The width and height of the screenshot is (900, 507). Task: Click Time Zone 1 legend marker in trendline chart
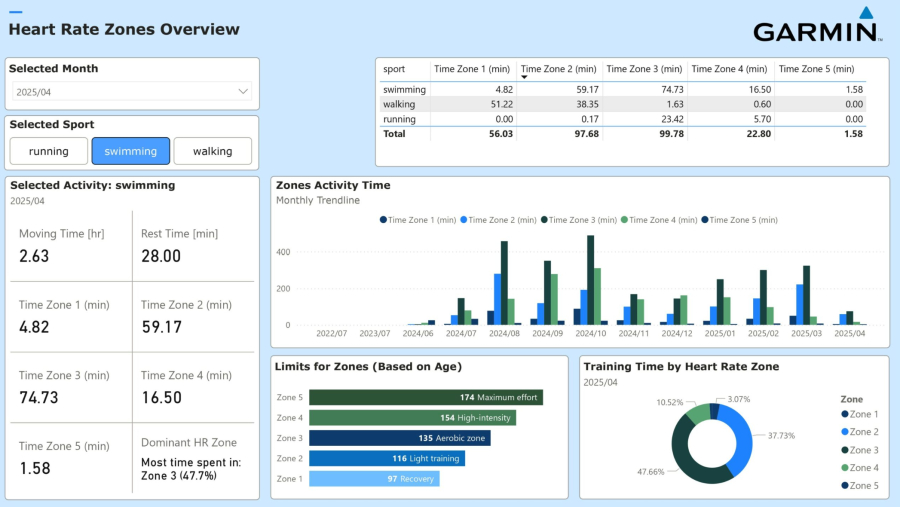[383, 219]
